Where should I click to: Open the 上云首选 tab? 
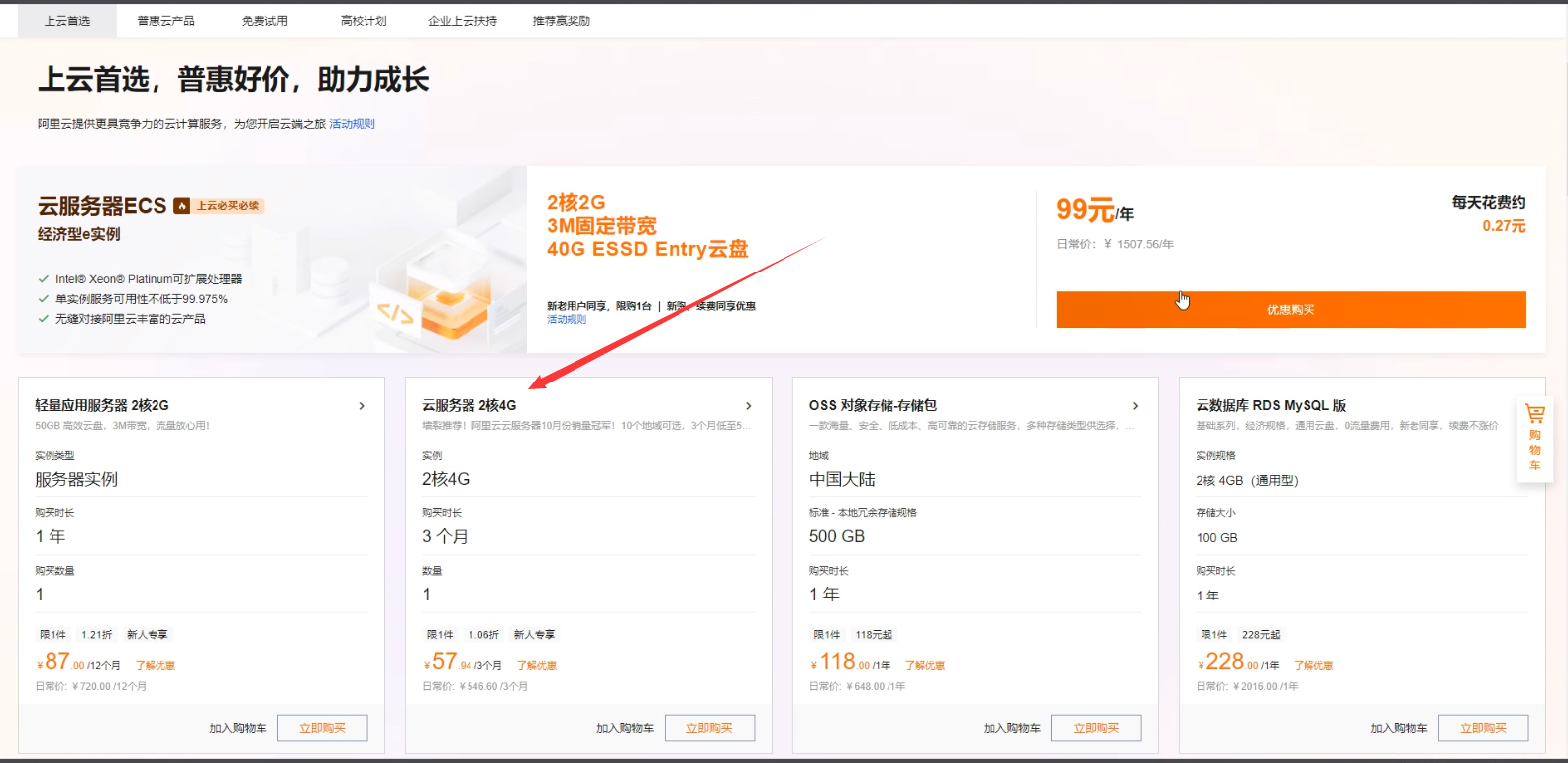point(66,21)
